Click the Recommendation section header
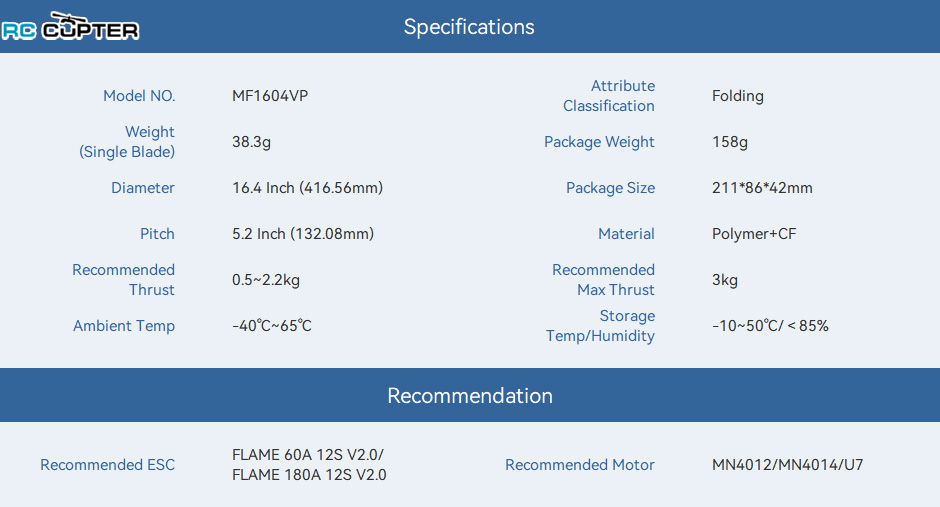This screenshot has height=507, width=940. tap(469, 396)
